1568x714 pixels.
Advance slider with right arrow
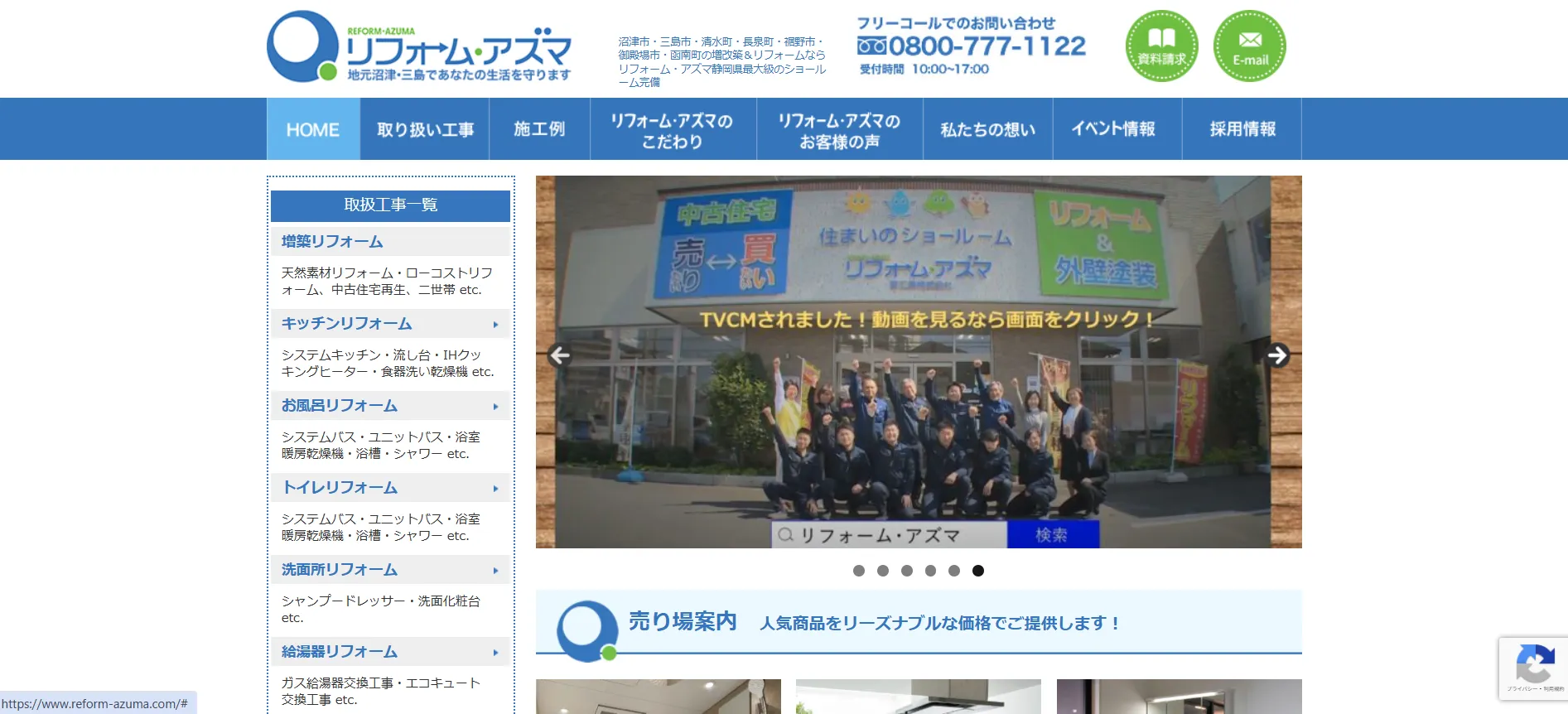point(1277,355)
